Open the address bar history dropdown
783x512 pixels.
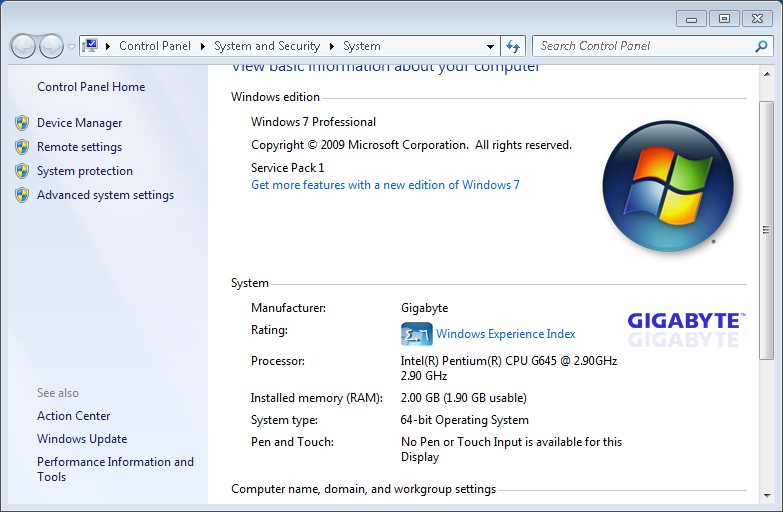tap(490, 46)
